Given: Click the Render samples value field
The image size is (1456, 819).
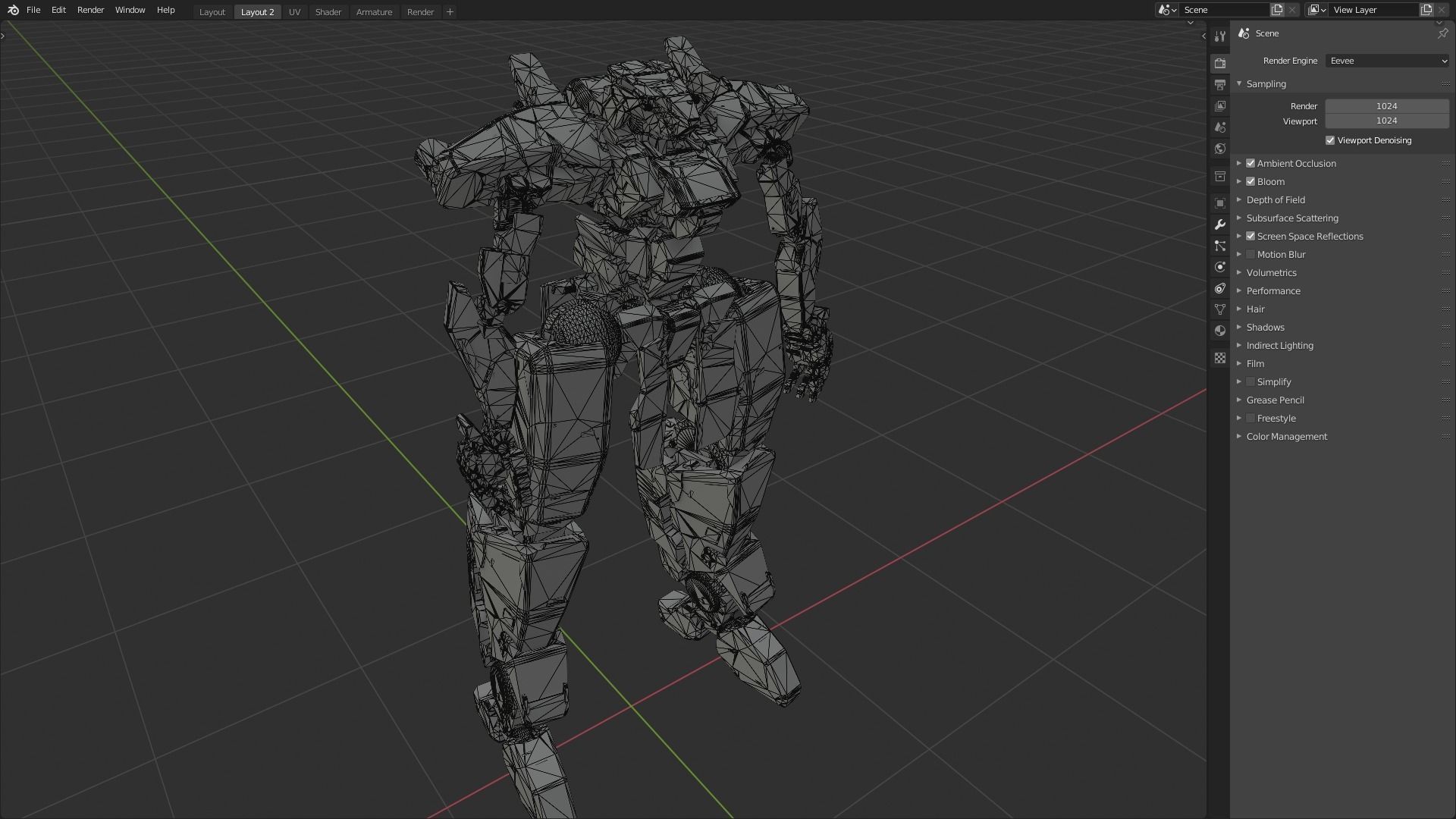Looking at the screenshot, I should (1387, 106).
